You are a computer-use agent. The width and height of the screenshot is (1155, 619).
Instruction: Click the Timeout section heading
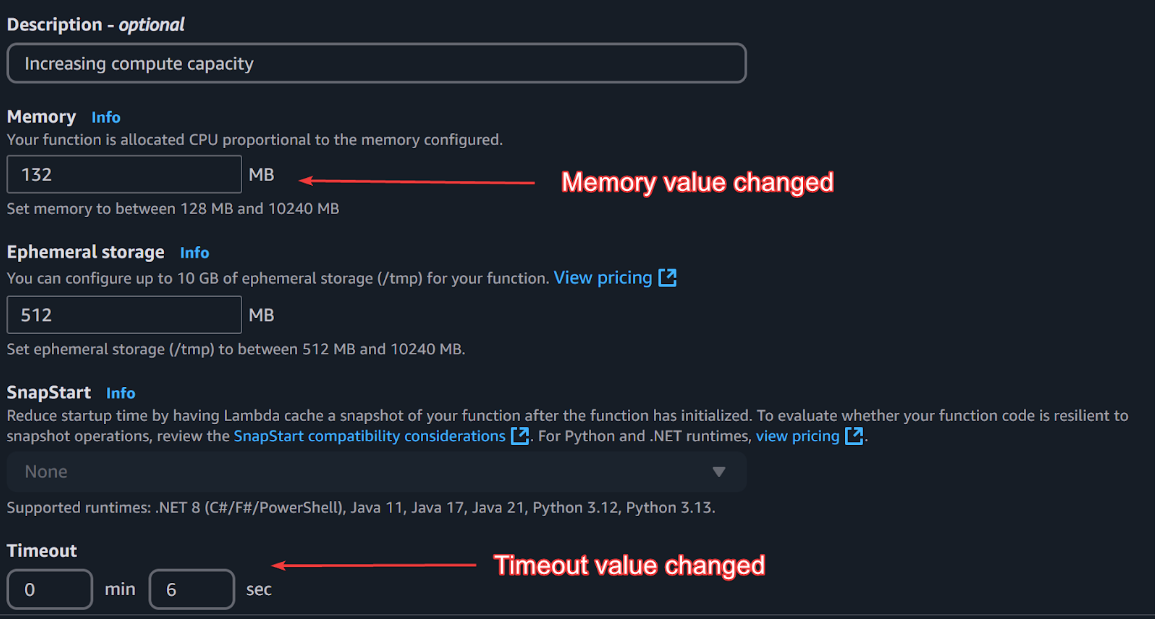click(42, 551)
